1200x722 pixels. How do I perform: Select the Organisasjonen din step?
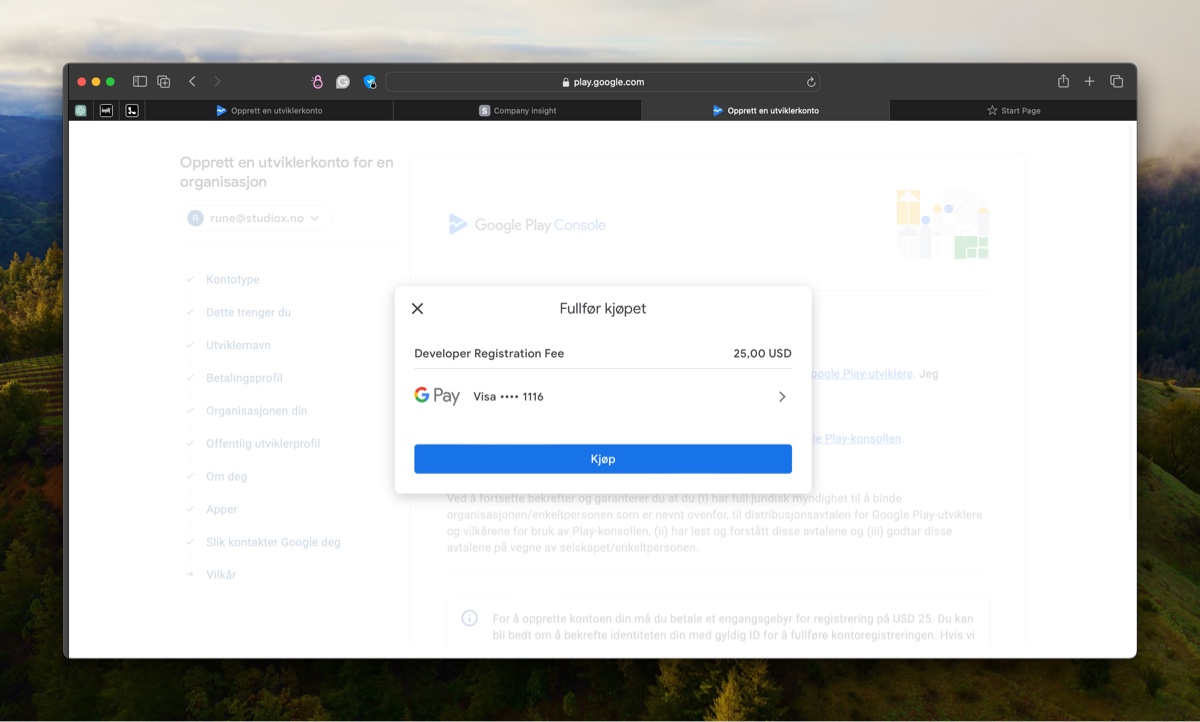coord(256,411)
